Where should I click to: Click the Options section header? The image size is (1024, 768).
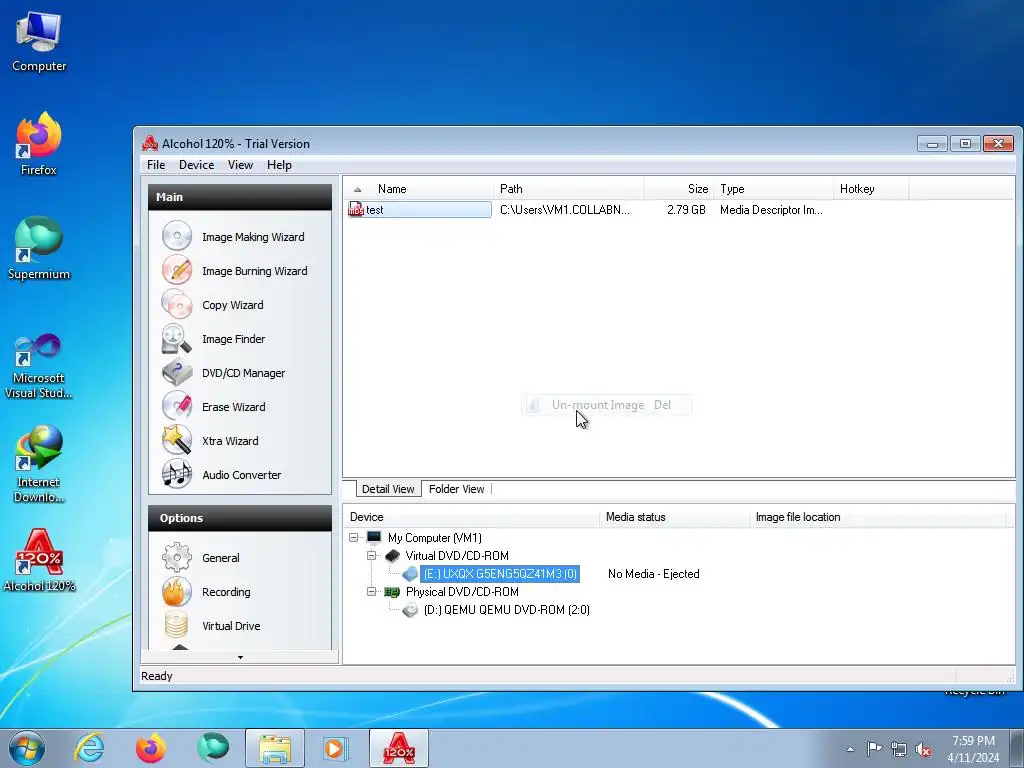240,518
